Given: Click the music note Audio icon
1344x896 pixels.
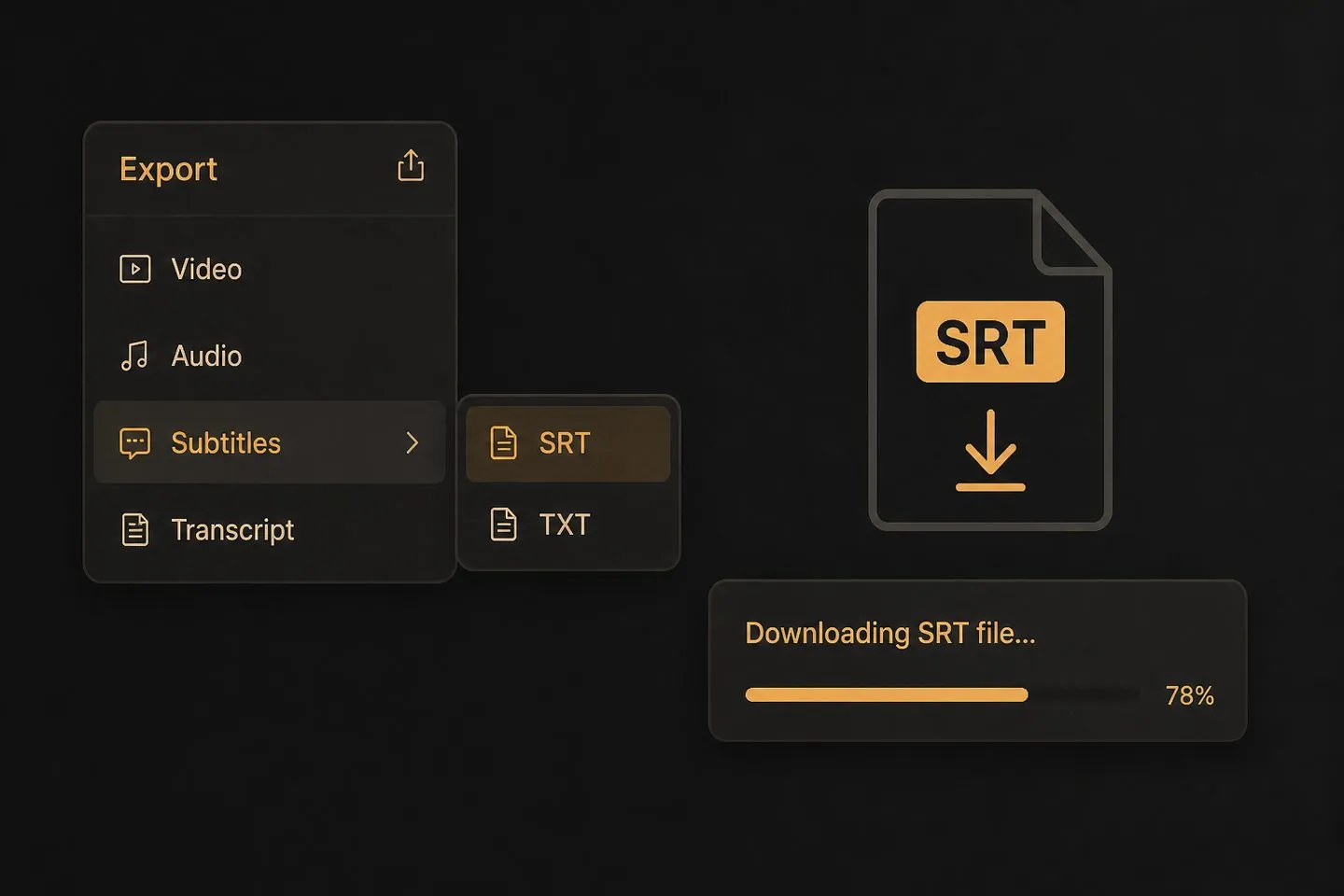Looking at the screenshot, I should click(x=134, y=356).
